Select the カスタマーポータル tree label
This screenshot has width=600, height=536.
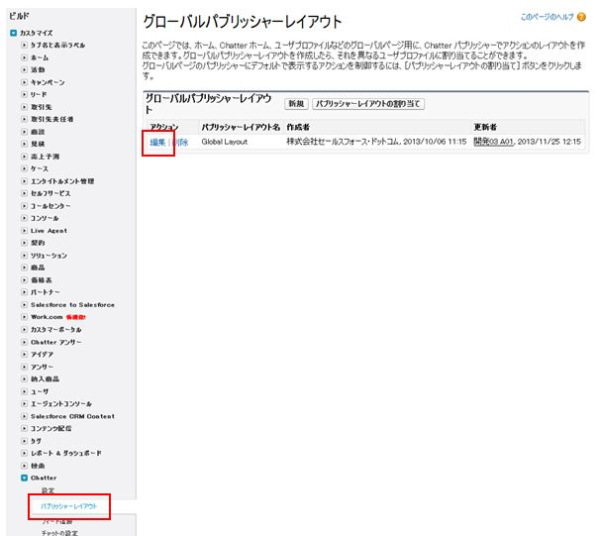56,329
